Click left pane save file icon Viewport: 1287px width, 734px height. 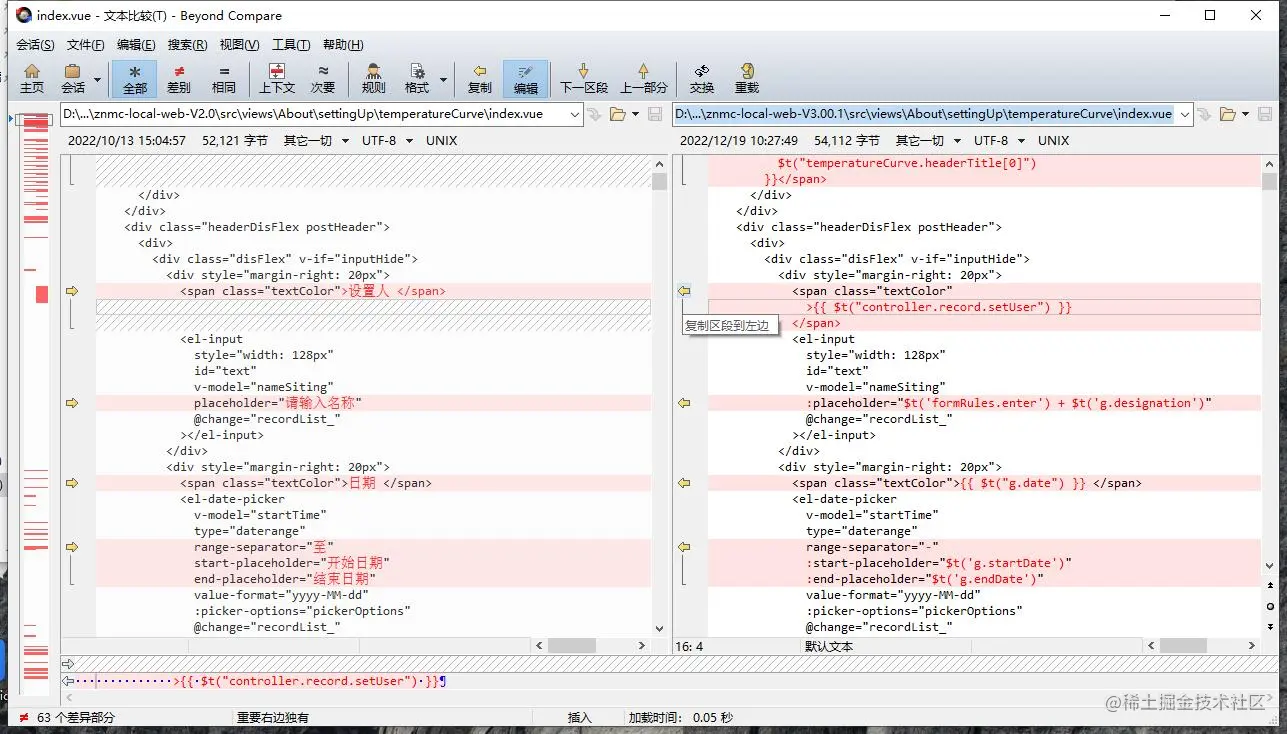[x=656, y=114]
